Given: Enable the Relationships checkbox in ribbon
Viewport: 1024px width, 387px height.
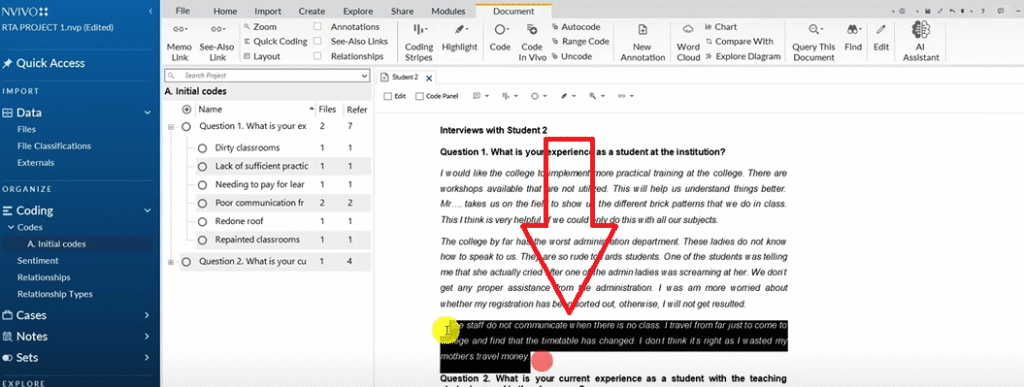Looking at the screenshot, I should 317,56.
